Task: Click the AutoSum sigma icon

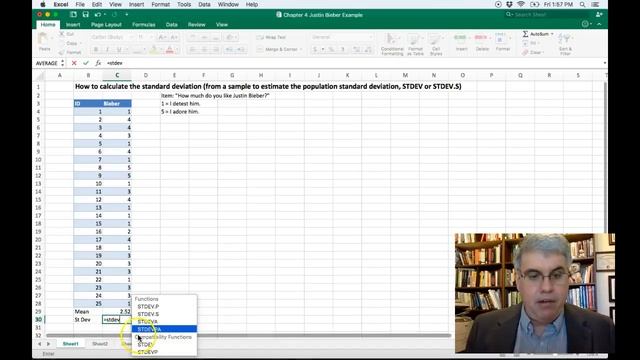Action: 525,34
